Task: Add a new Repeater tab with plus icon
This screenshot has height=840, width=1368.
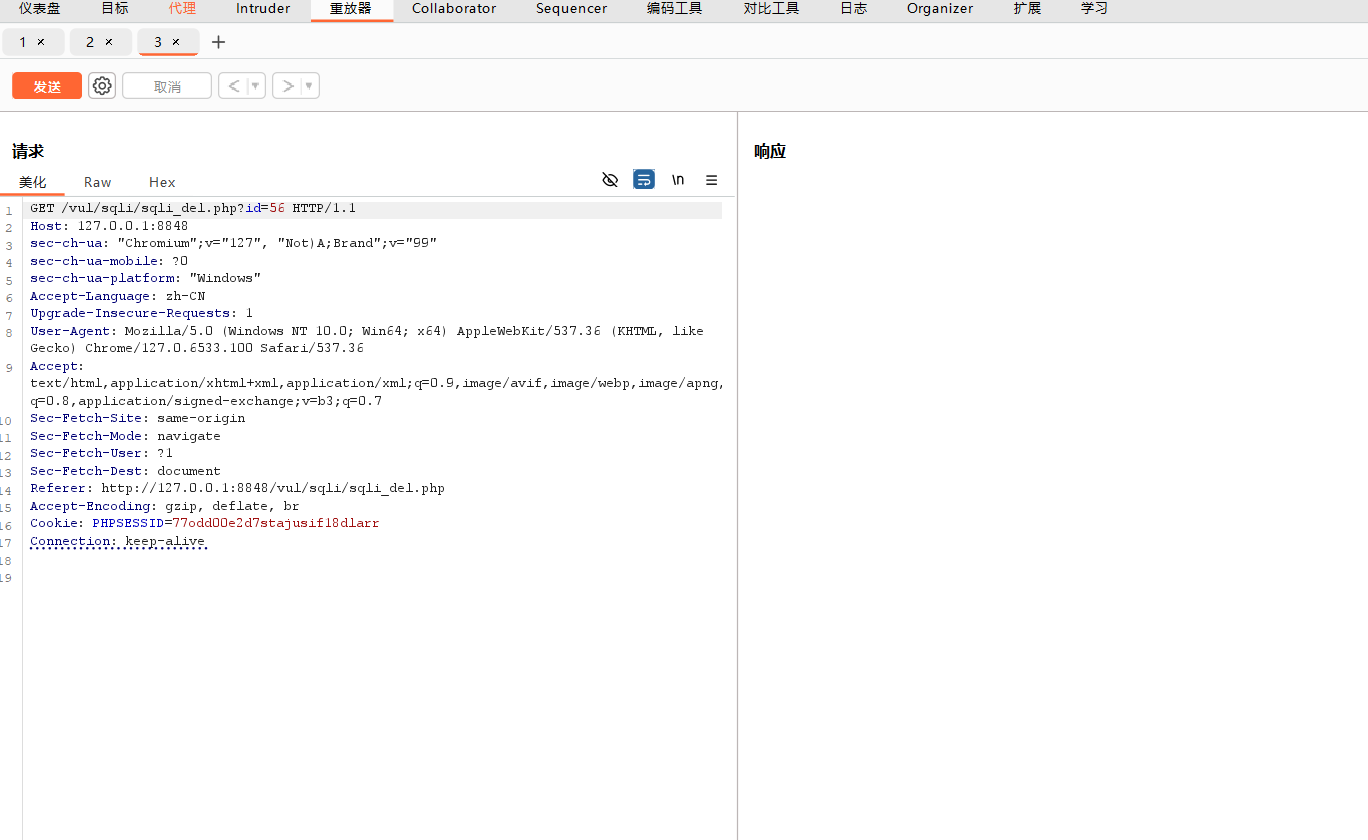Action: click(219, 42)
